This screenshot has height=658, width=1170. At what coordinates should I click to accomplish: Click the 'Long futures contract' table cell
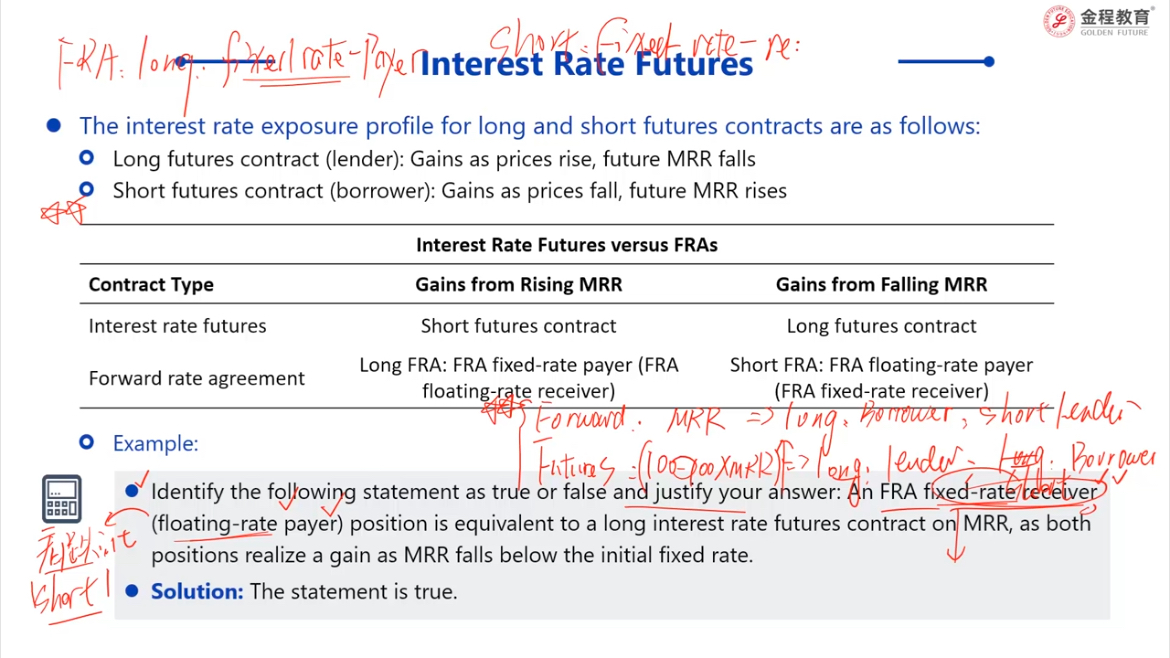point(881,326)
